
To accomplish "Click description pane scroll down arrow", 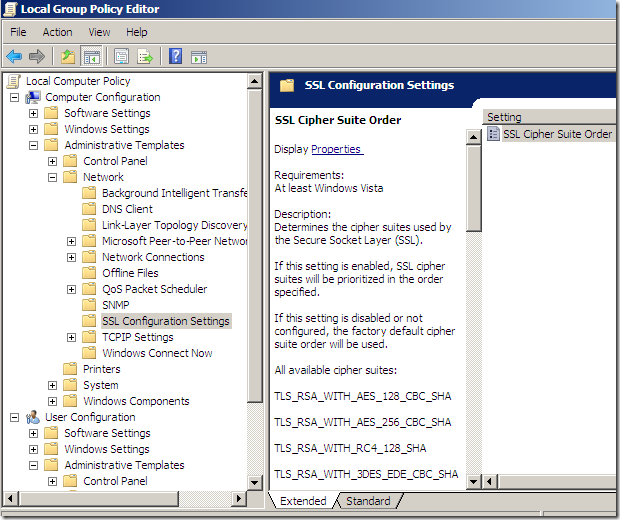I will (473, 481).
